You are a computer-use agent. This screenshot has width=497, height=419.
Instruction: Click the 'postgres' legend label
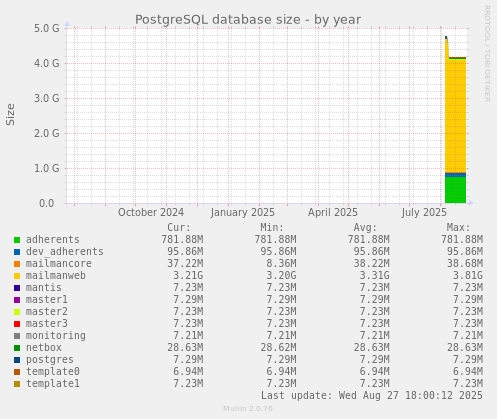tap(50, 360)
